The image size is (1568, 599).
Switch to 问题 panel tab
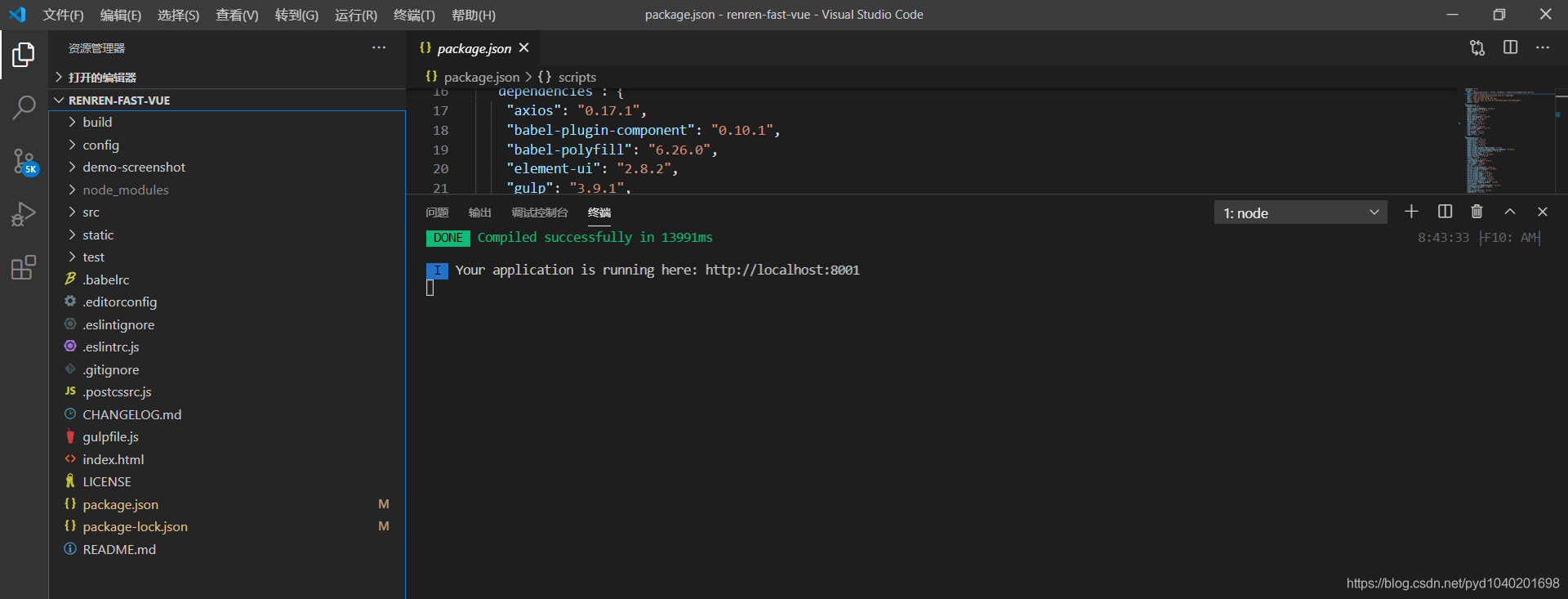tap(437, 212)
